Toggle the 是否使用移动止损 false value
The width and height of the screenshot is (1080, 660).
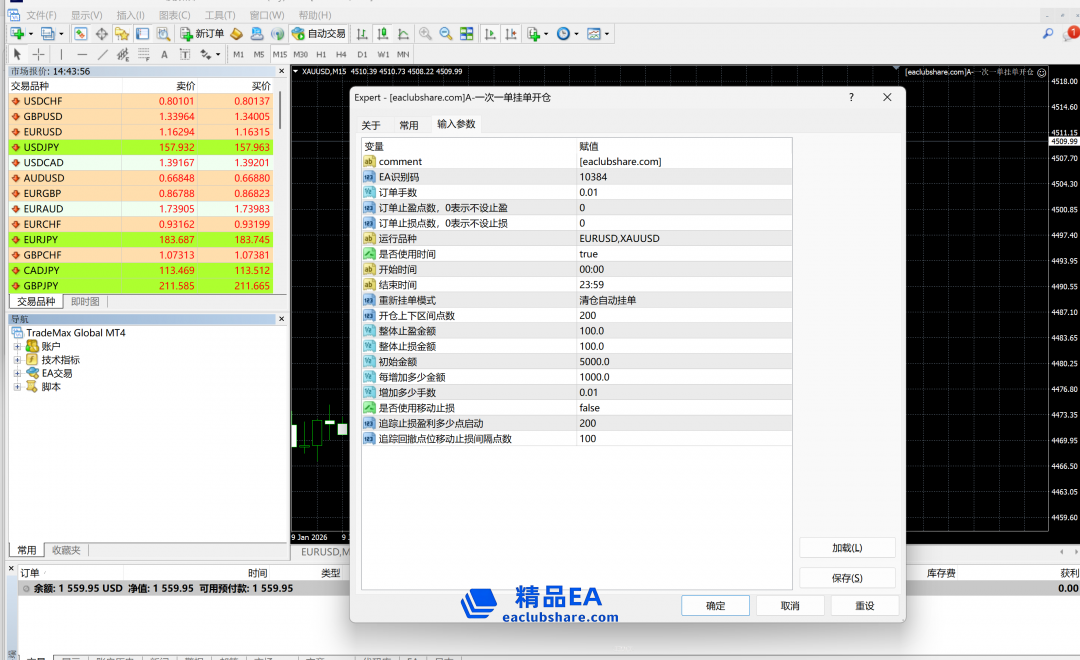pos(590,408)
